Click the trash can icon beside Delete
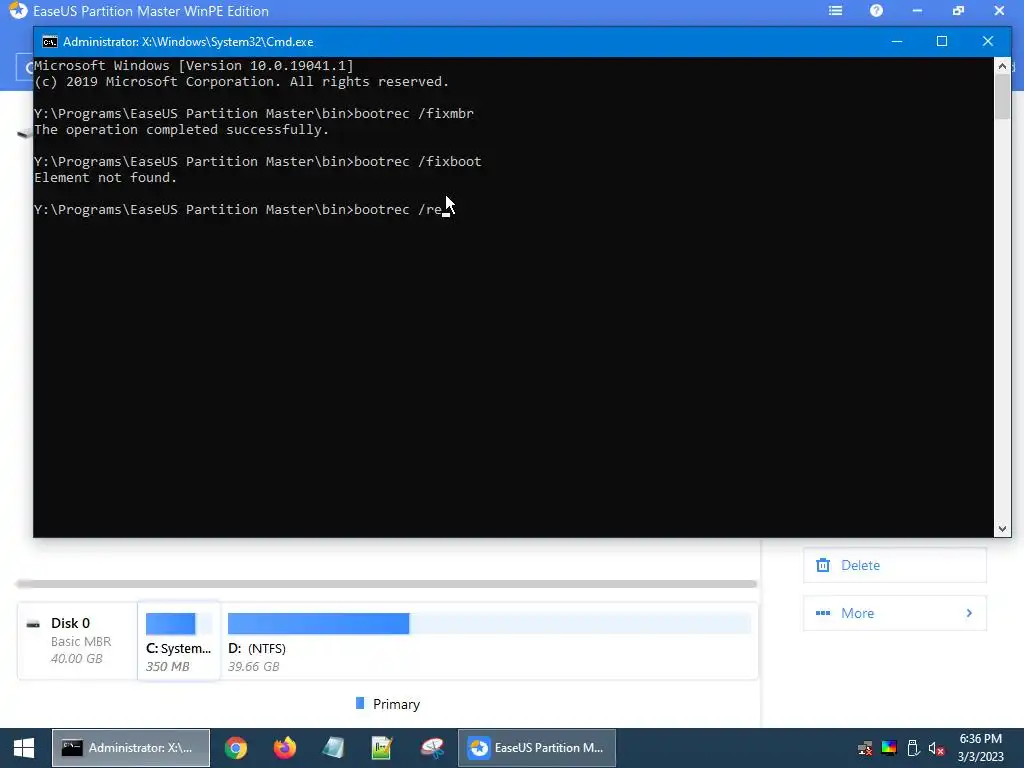This screenshot has height=768, width=1024. (823, 566)
